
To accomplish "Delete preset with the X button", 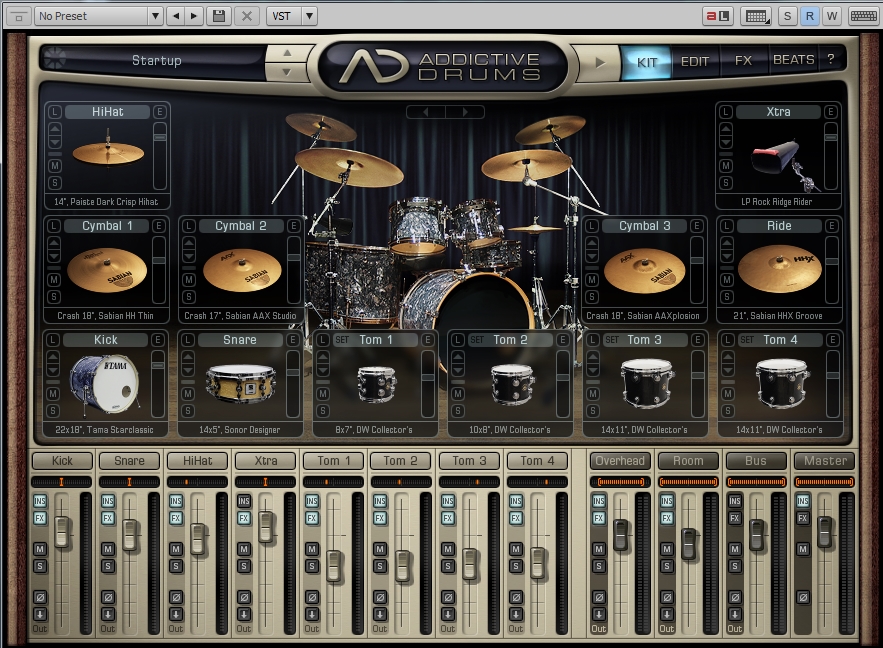I will coord(247,16).
